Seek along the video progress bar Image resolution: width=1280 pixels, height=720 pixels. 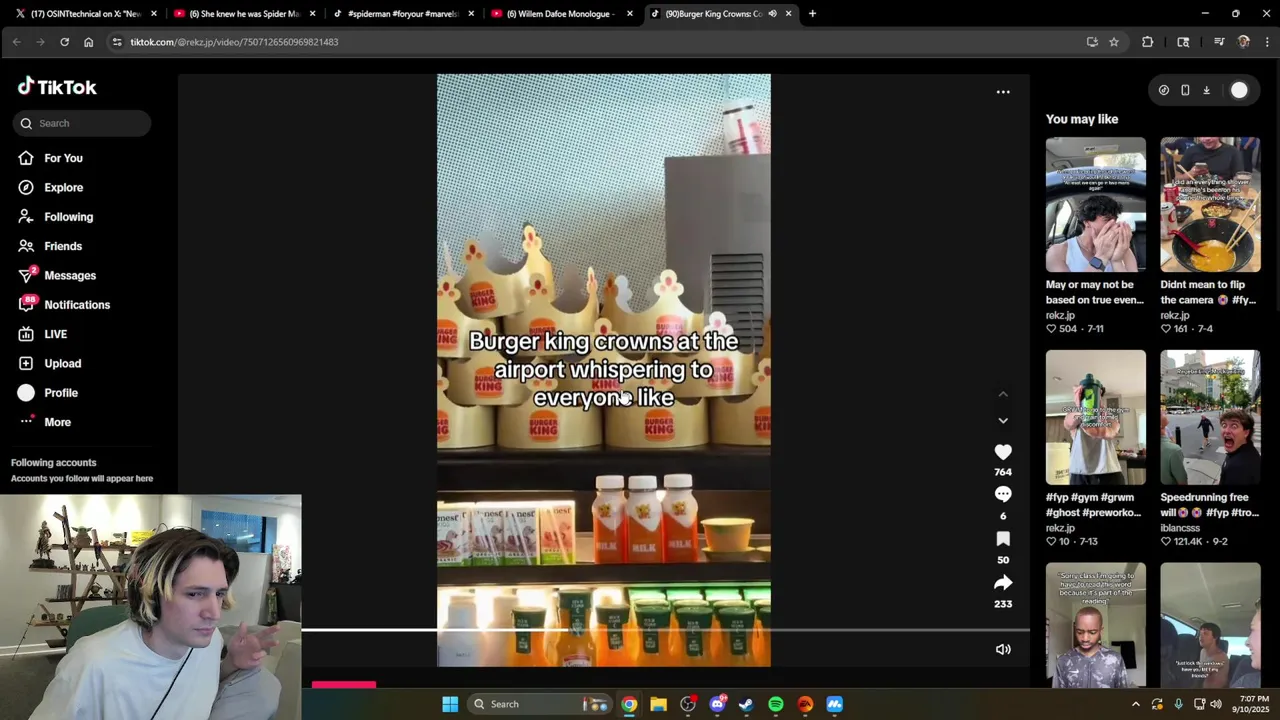[x=665, y=630]
